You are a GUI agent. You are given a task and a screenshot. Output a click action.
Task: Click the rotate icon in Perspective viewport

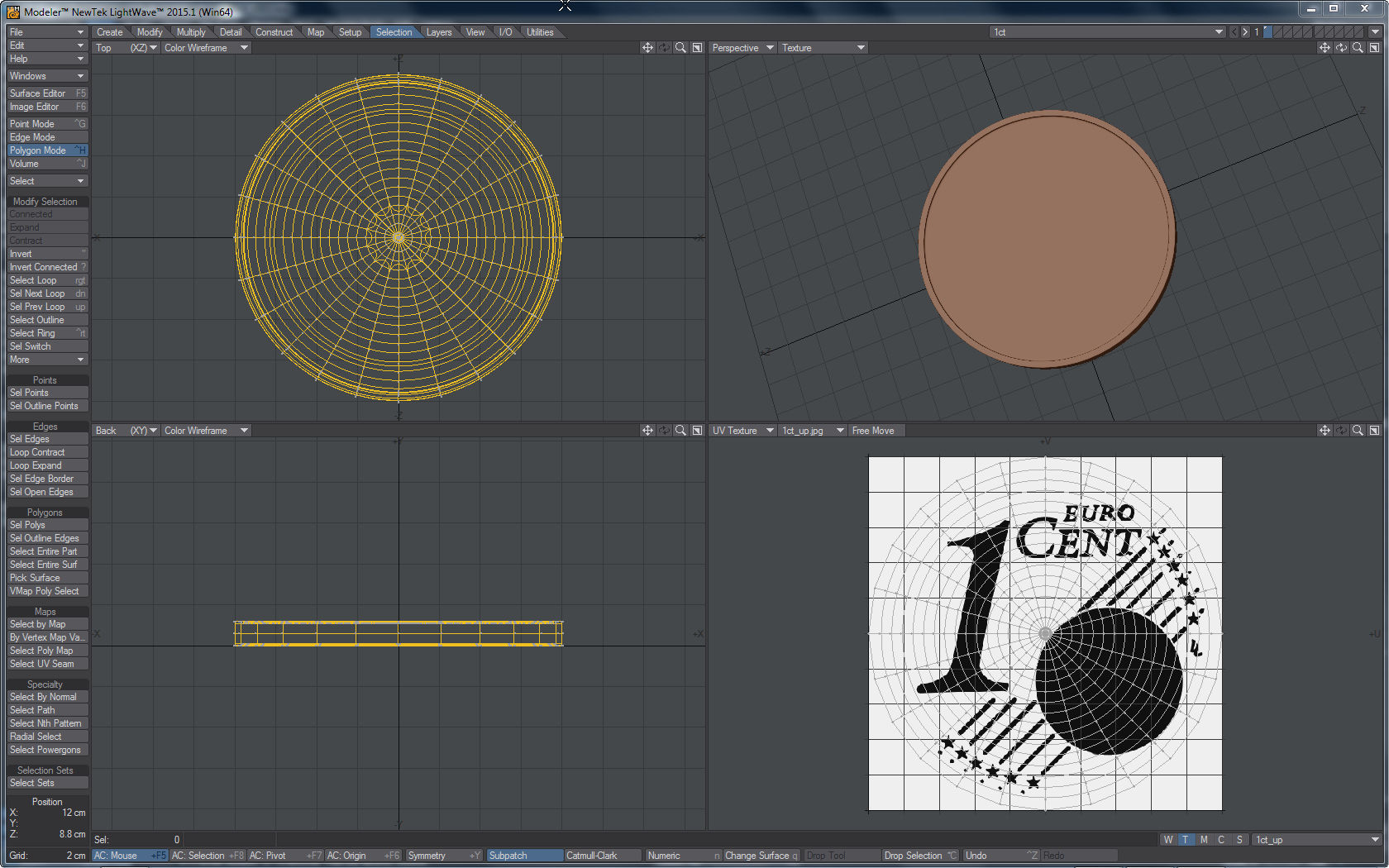coord(1341,48)
